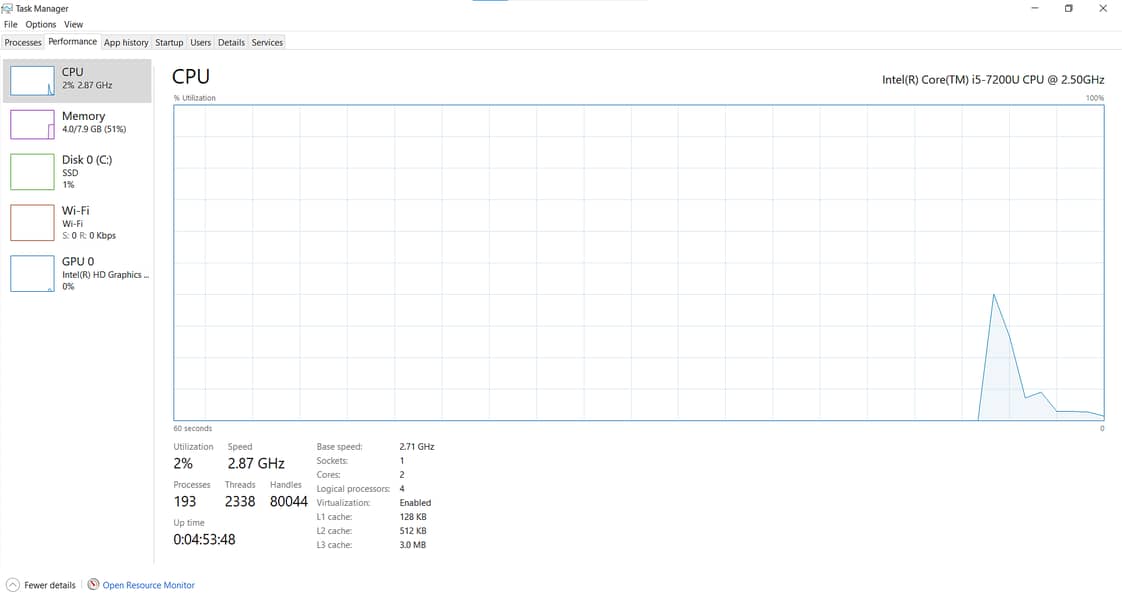
Task: Open Resource Monitor link
Action: [x=148, y=585]
